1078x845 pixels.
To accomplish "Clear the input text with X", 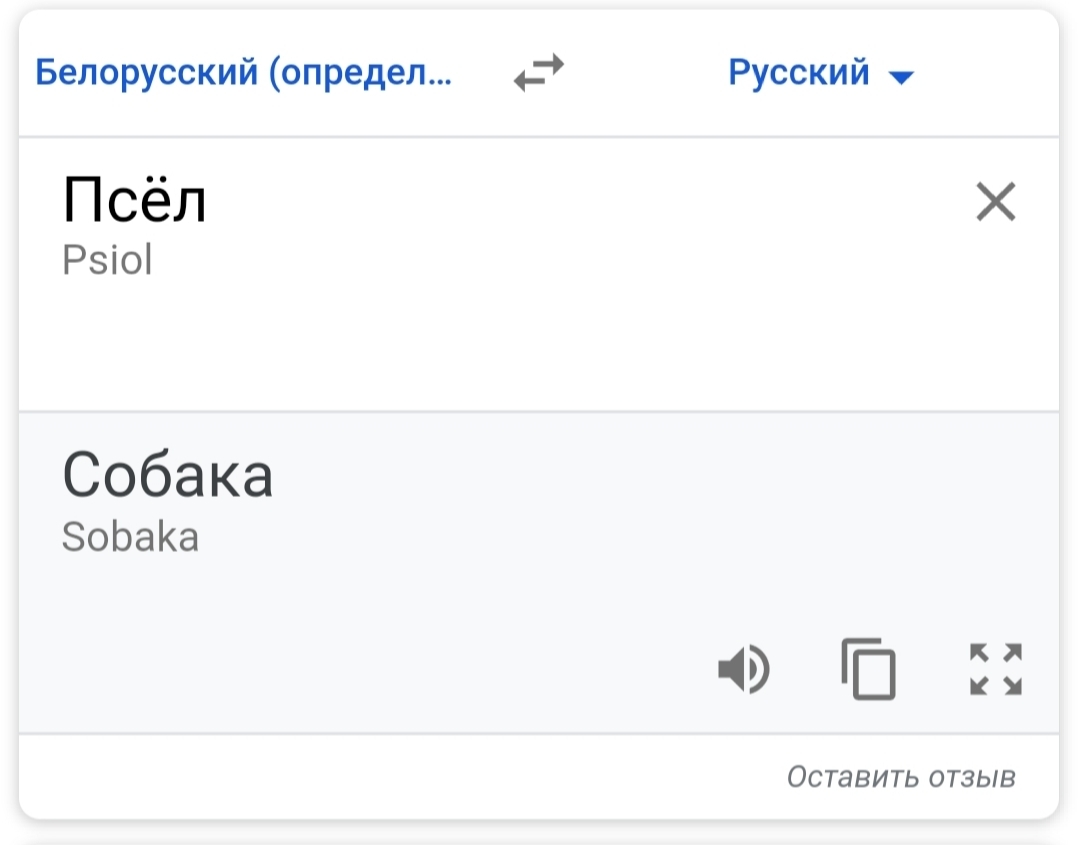I will click(996, 201).
